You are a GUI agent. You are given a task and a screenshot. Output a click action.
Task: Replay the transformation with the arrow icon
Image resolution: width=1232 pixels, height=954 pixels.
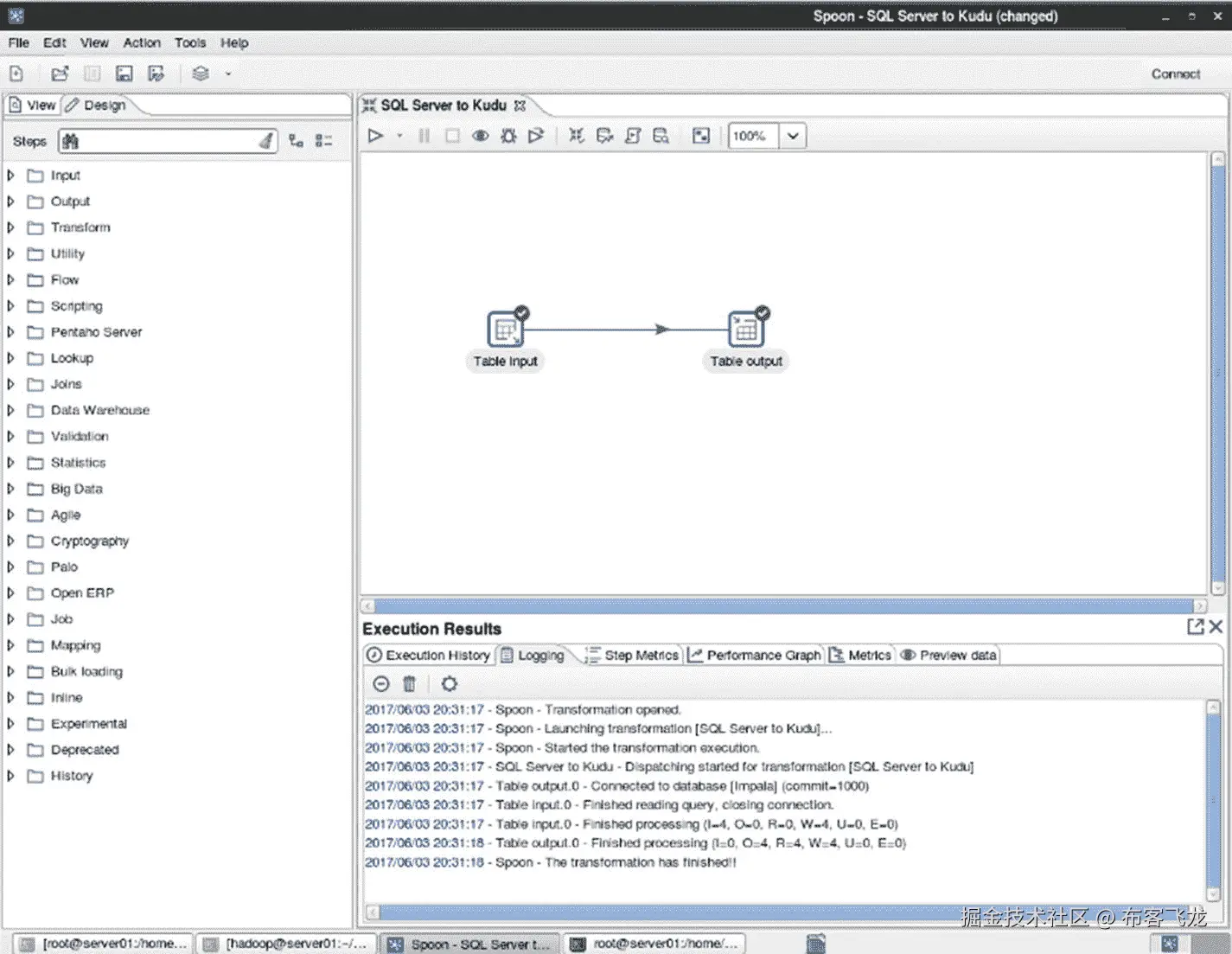click(x=536, y=135)
